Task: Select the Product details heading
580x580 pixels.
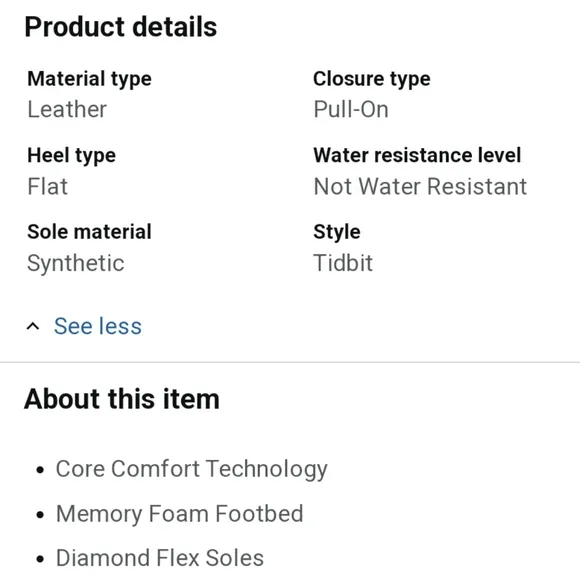Action: tap(121, 27)
